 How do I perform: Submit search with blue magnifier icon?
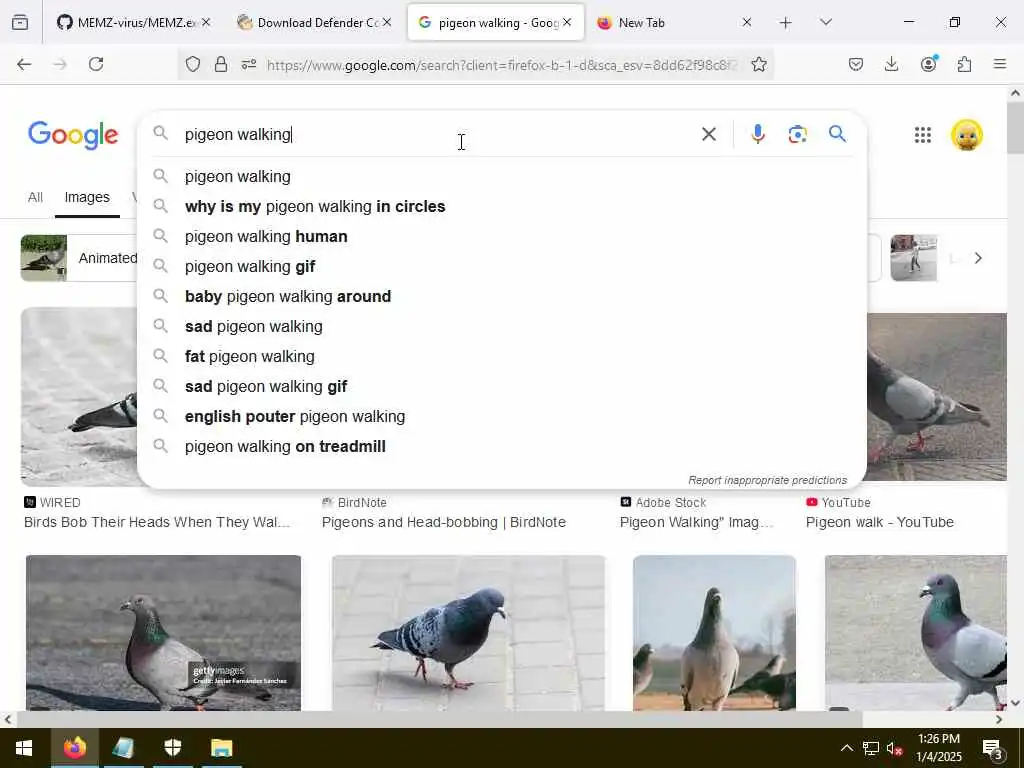(x=837, y=134)
